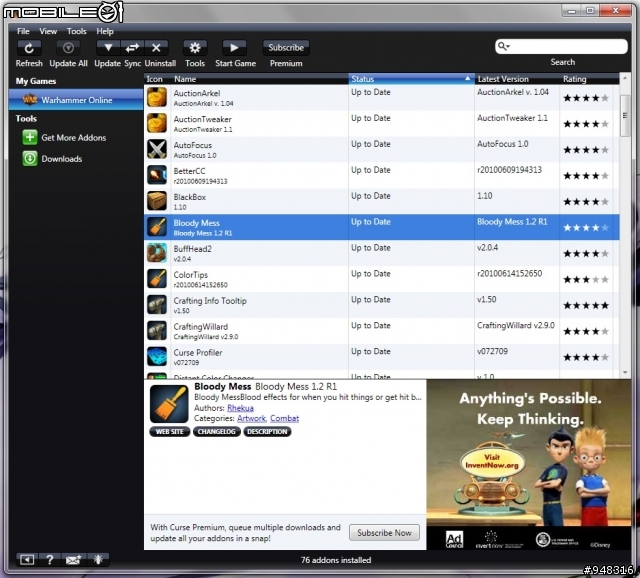Click the Sync arrows icon
The width and height of the screenshot is (640, 578).
tap(132, 48)
